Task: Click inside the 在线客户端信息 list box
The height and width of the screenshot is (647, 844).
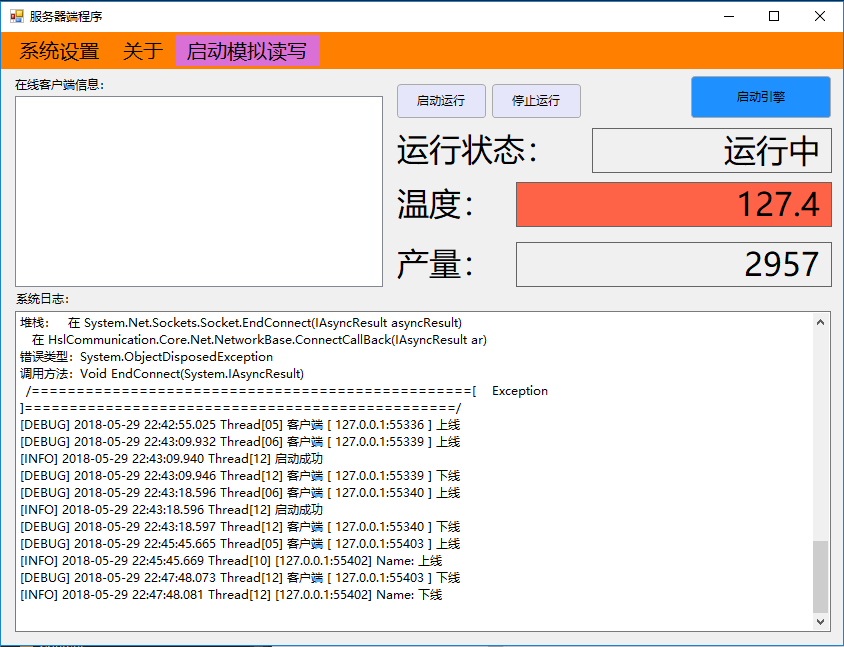Action: pos(198,190)
